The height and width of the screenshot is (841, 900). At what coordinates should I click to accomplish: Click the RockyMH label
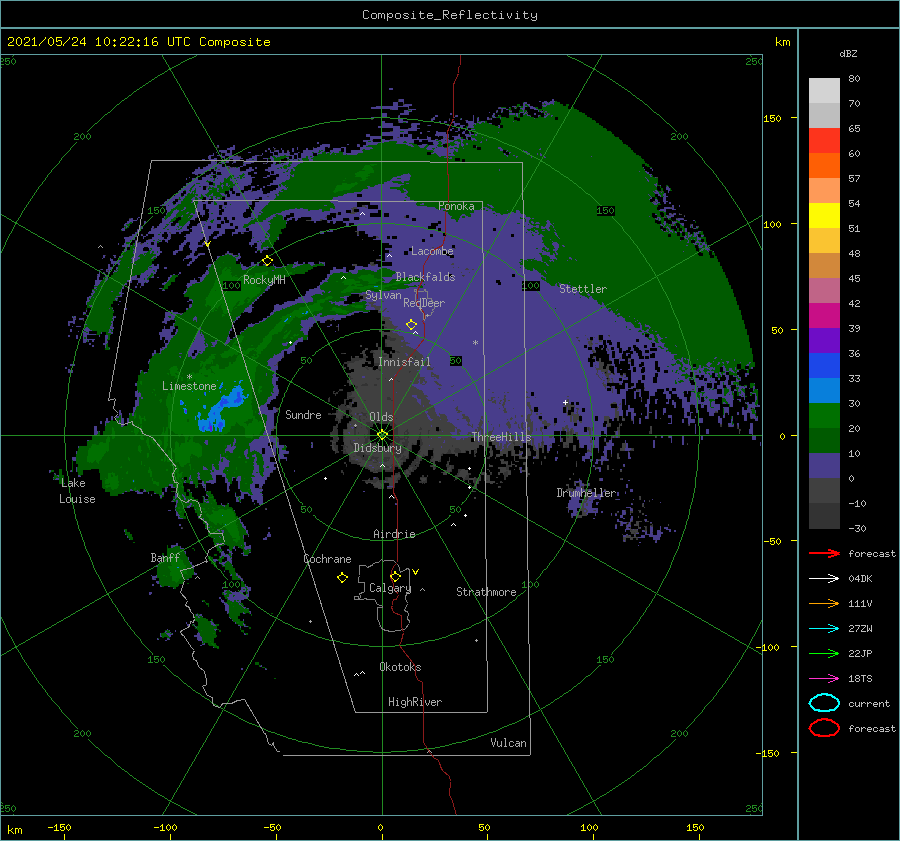(x=264, y=280)
